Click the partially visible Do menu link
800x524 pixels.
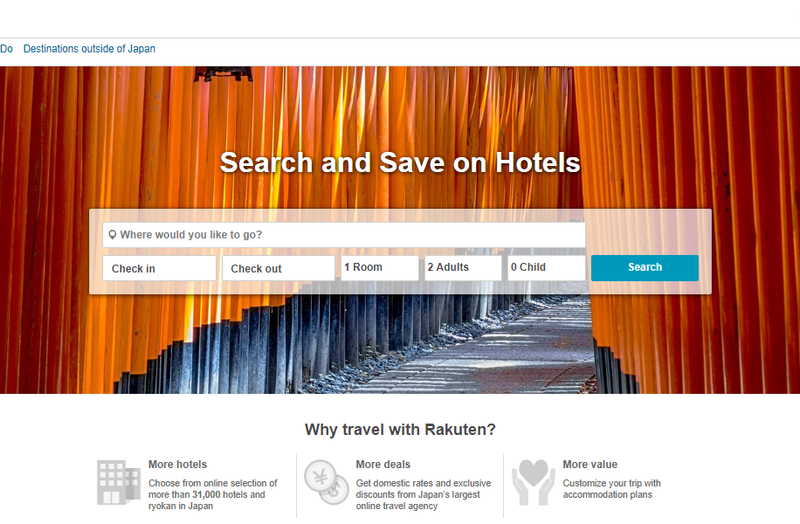[x=6, y=49]
